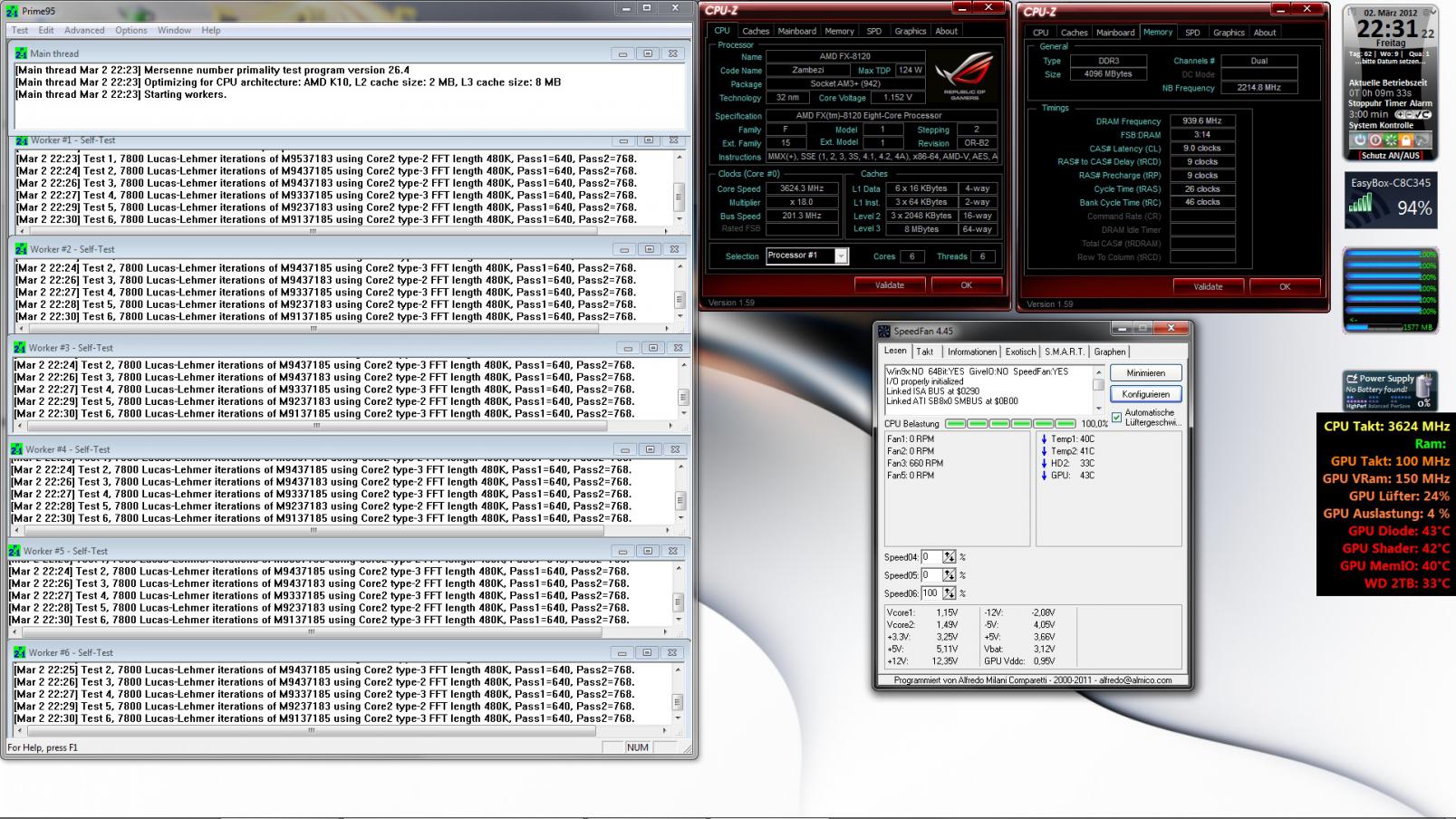Switch to the Takt tab in SpeedFan

[x=925, y=352]
